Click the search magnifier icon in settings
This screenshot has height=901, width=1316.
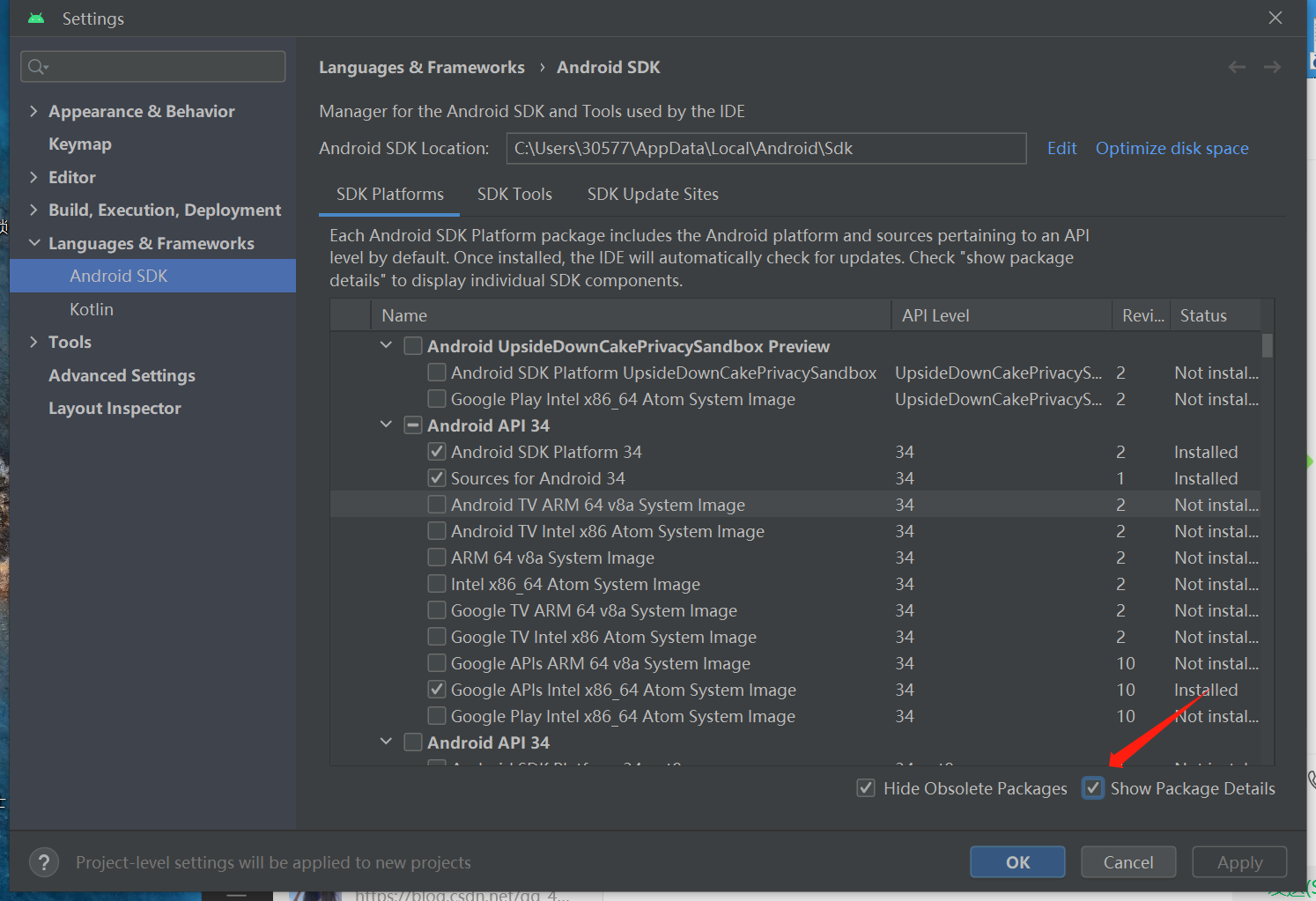(x=37, y=67)
